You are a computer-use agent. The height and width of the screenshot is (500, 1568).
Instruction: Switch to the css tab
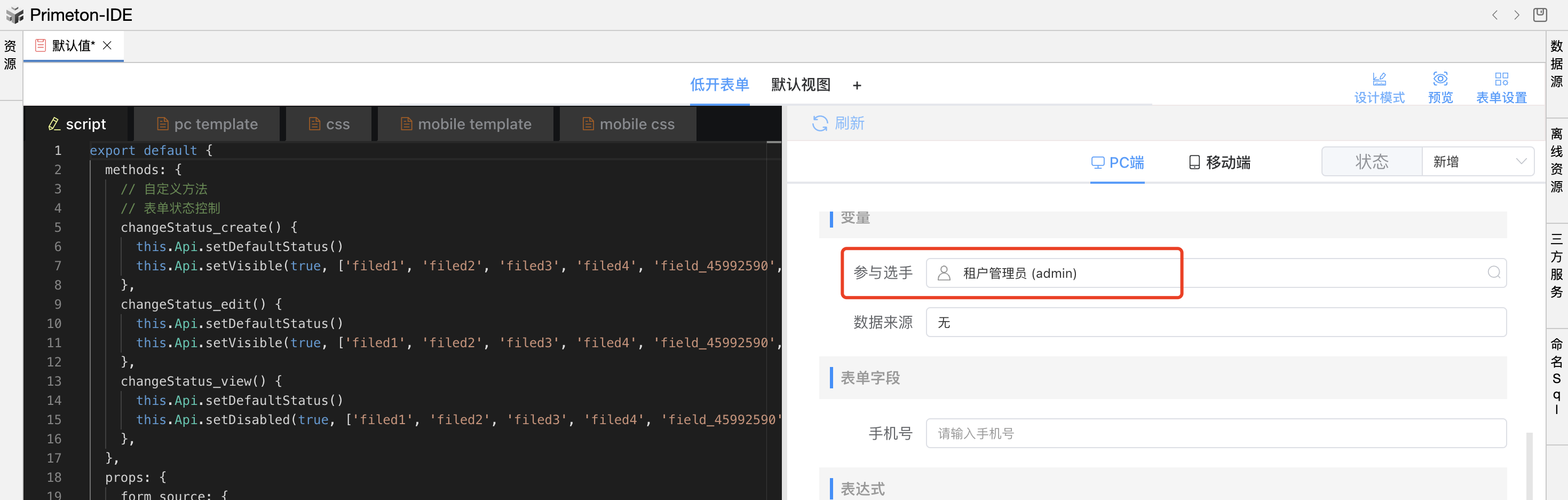(x=329, y=124)
